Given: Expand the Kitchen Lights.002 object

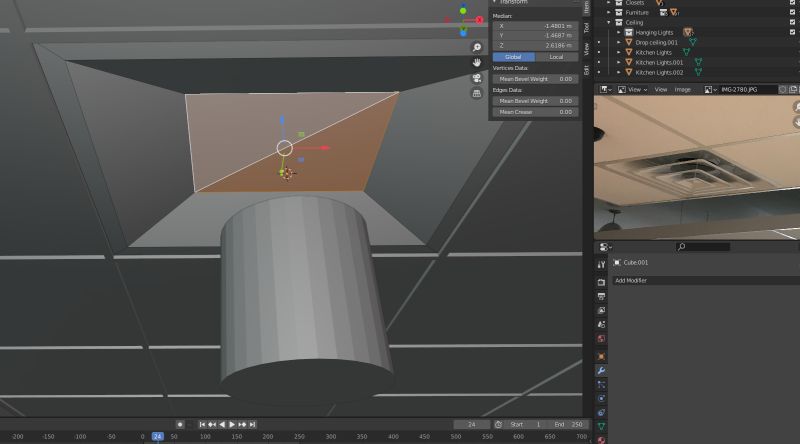Looking at the screenshot, I should click(619, 72).
